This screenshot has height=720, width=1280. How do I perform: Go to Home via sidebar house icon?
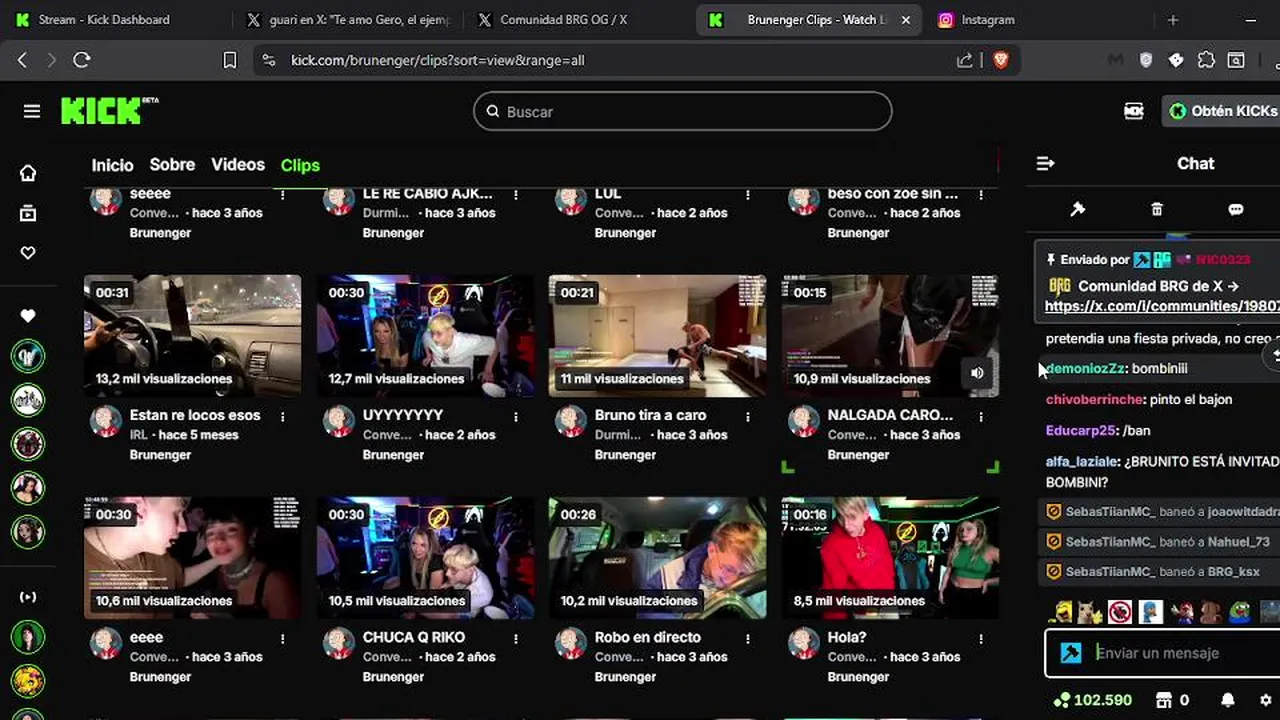(28, 173)
